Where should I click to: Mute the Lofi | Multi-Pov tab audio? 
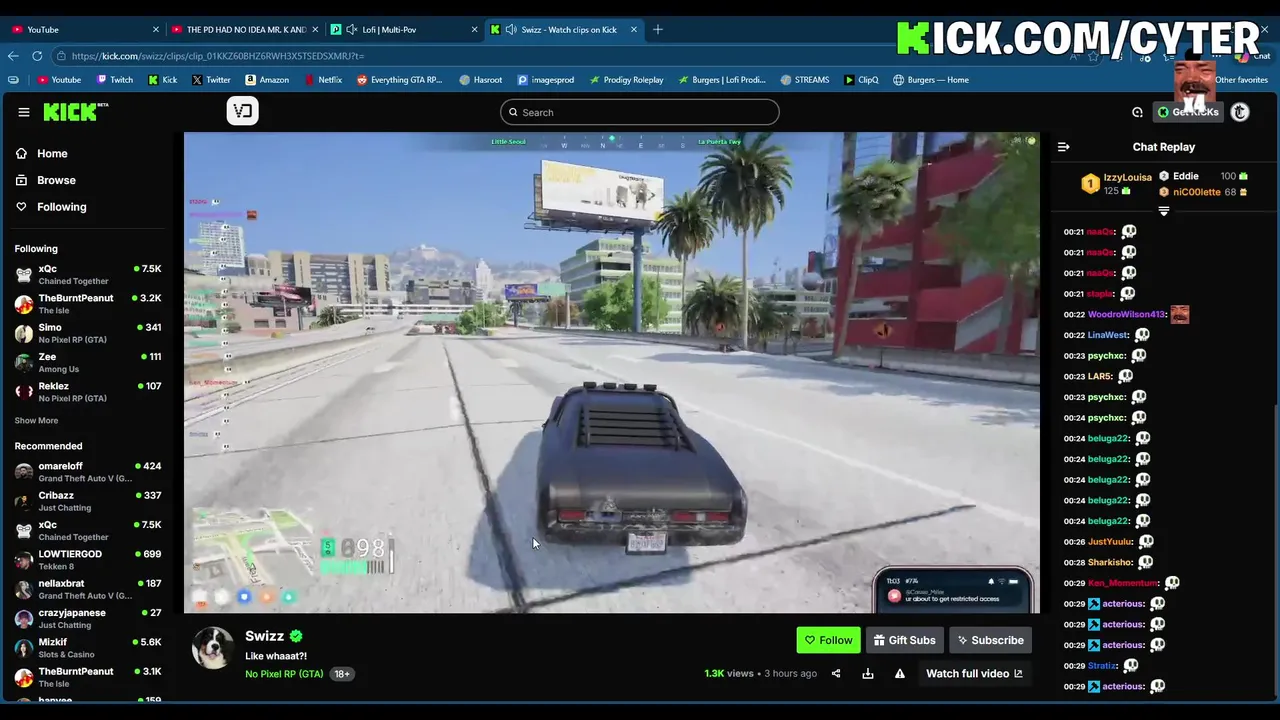click(351, 29)
